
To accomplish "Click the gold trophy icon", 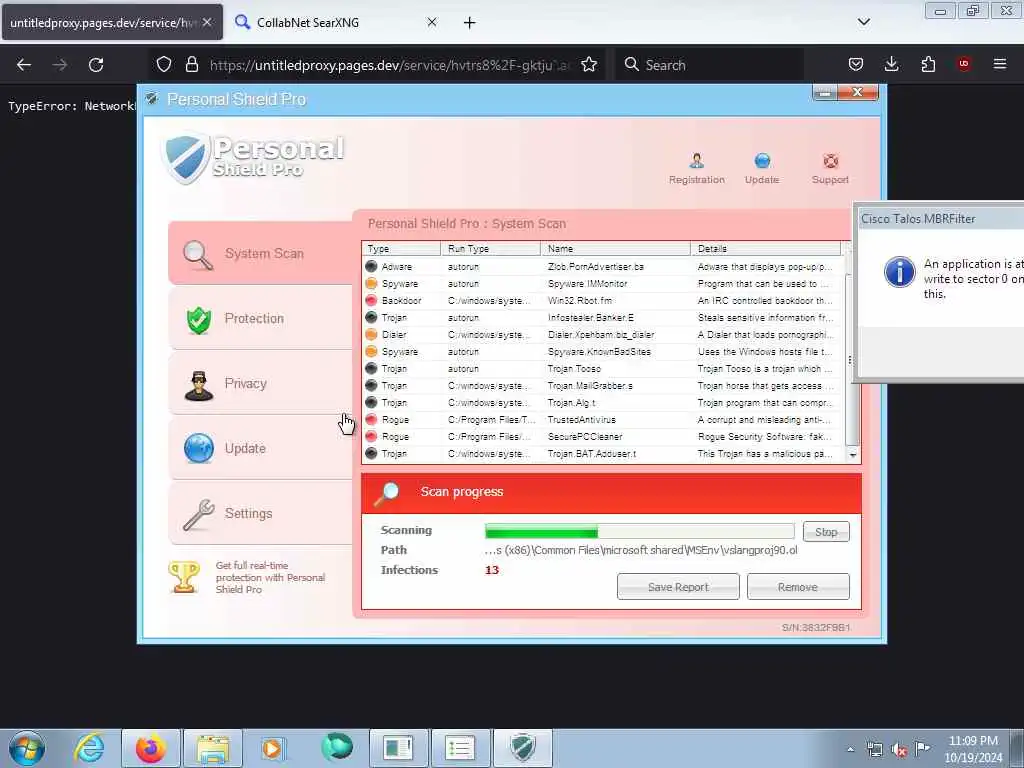I will (184, 577).
